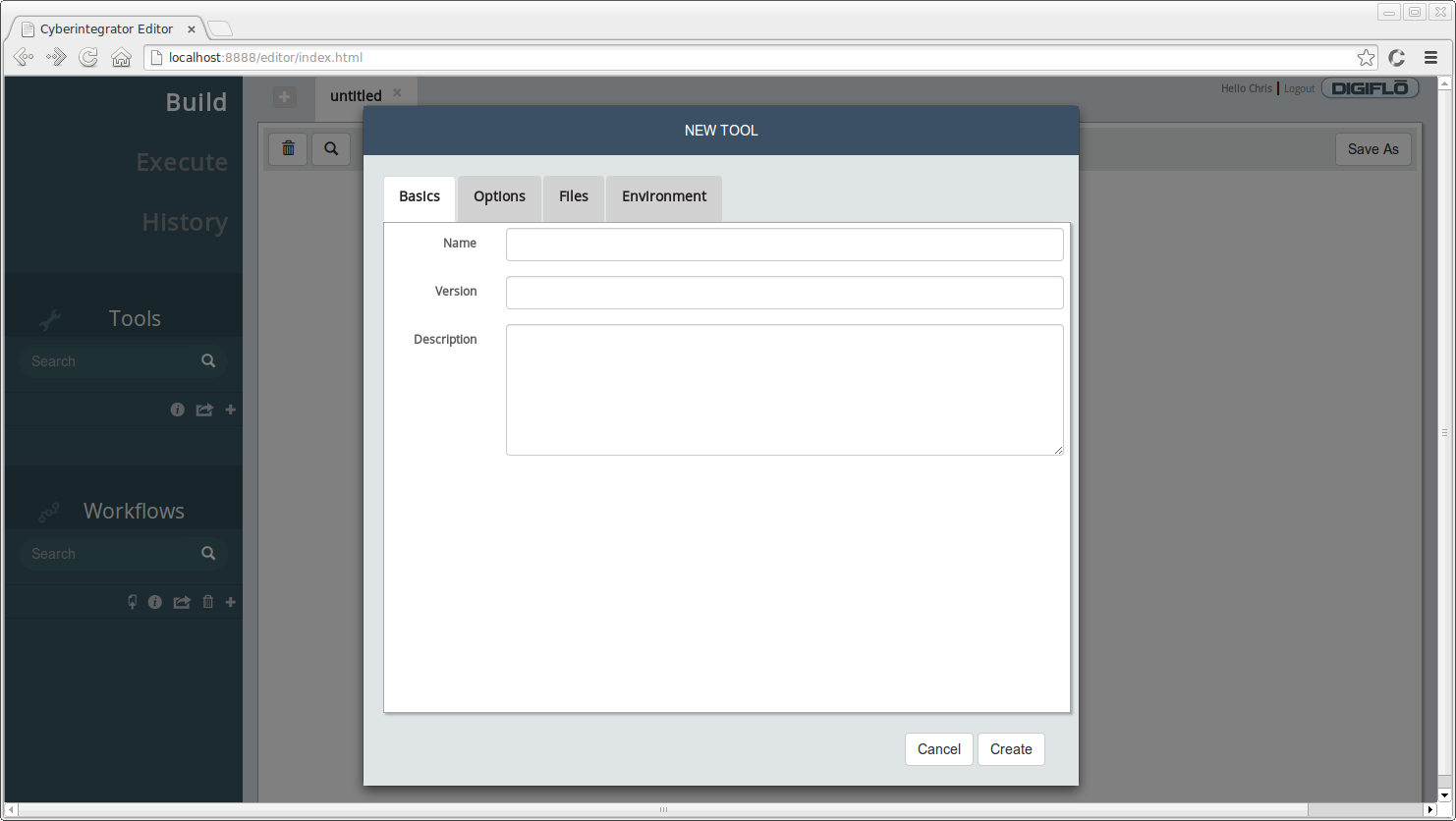The width and height of the screenshot is (1456, 821).
Task: Click the magnifier button in editor toolbar
Action: 331,148
